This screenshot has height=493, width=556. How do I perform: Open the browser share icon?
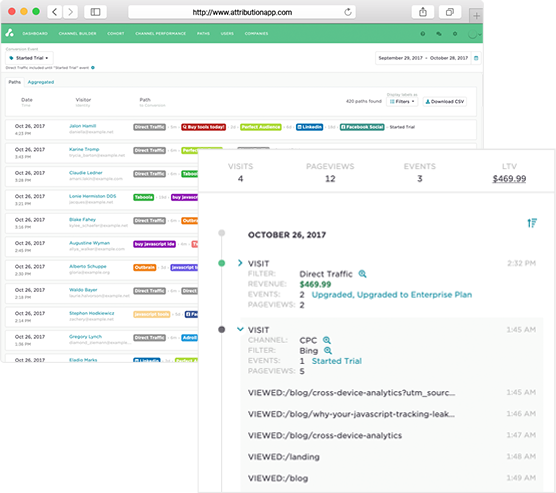(423, 12)
